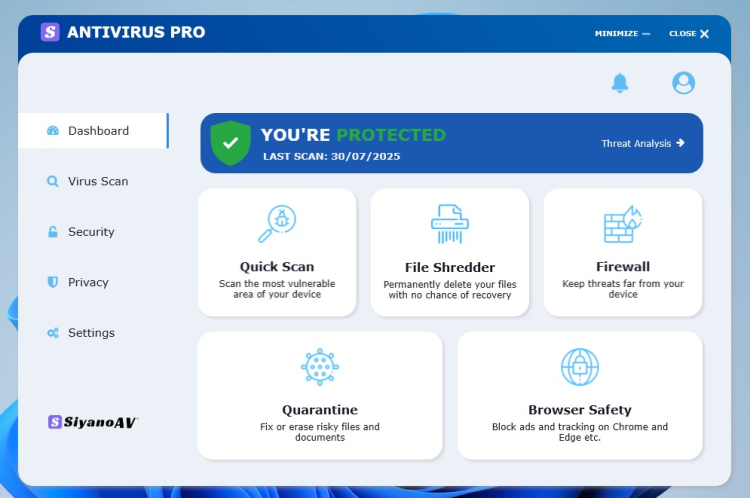Click the Antivirus Pro logo icon
This screenshot has height=498, width=750.
pos(50,32)
